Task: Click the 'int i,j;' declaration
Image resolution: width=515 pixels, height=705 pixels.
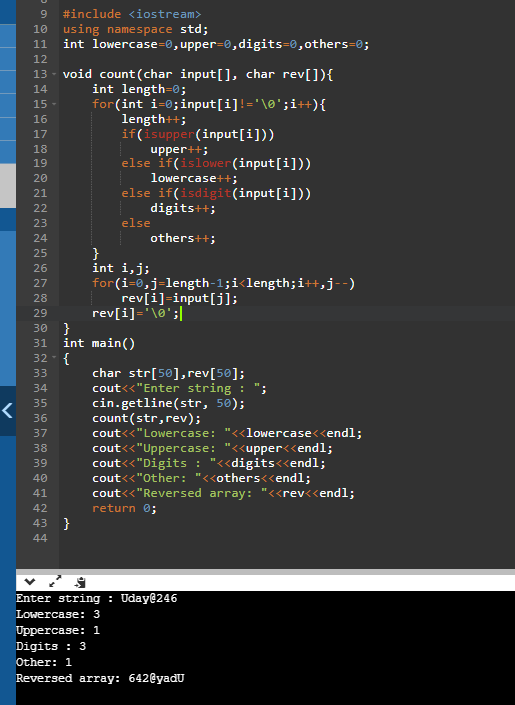Action: tap(121, 268)
